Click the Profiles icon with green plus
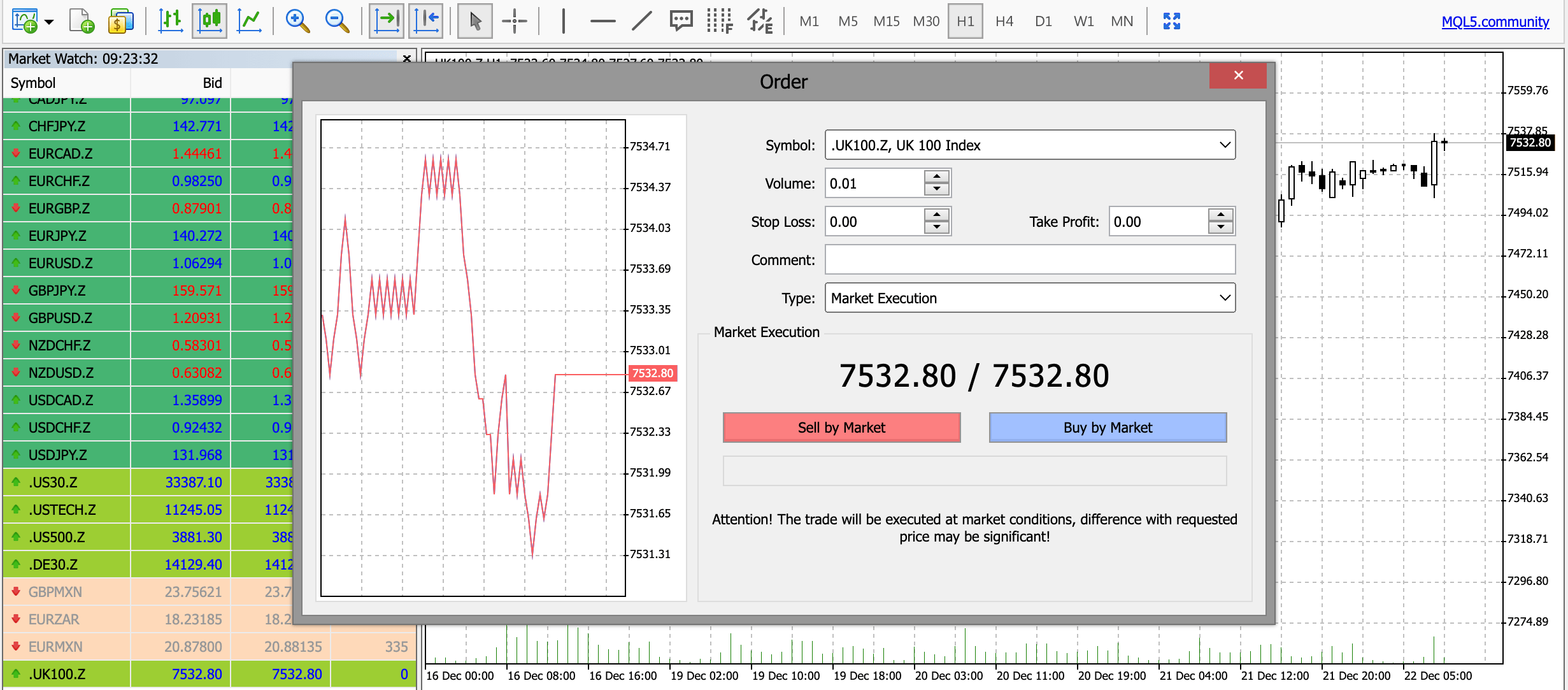 (x=82, y=21)
